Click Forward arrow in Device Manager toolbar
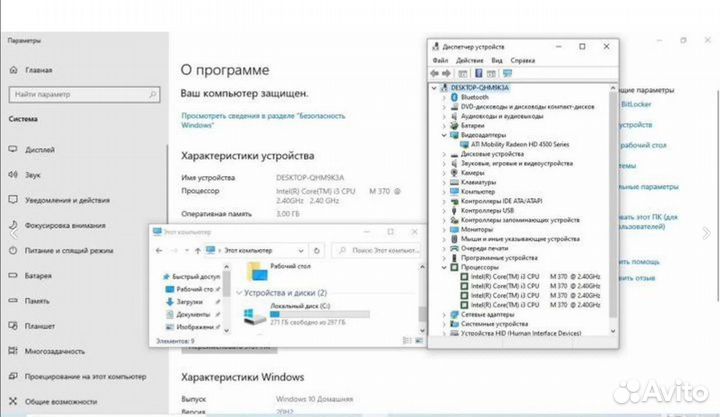This screenshot has width=720, height=417. (446, 73)
